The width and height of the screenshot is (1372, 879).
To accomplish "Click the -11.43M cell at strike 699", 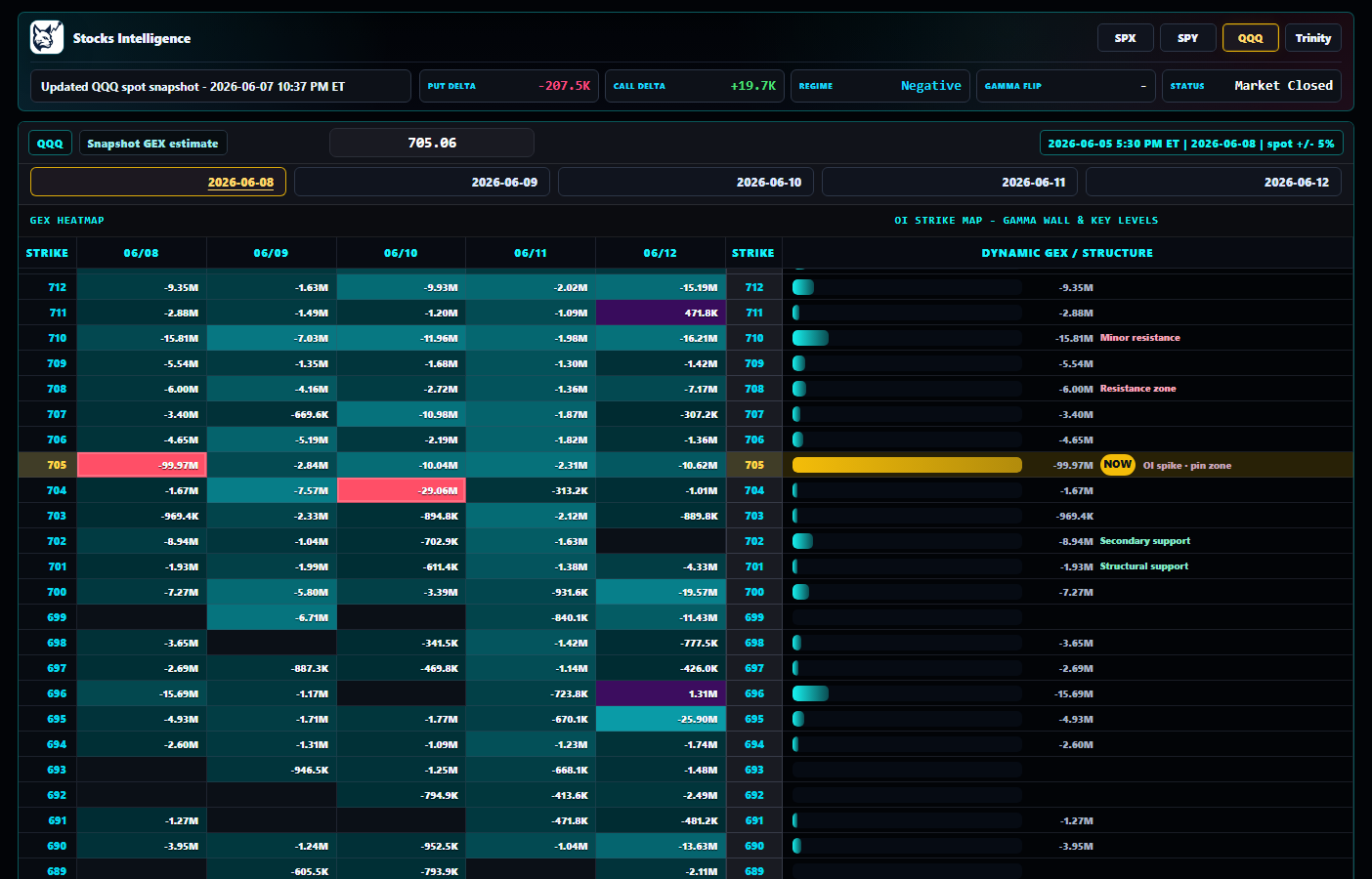I will [661, 617].
